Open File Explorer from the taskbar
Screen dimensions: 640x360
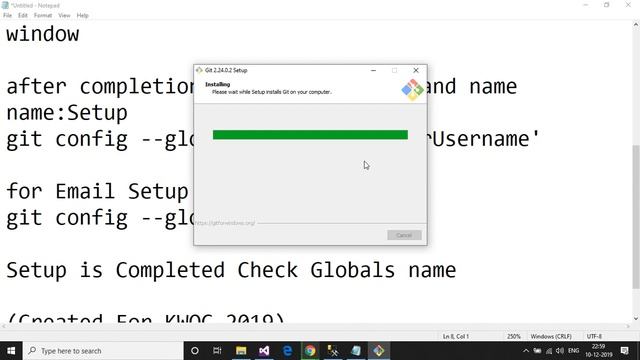click(x=241, y=351)
